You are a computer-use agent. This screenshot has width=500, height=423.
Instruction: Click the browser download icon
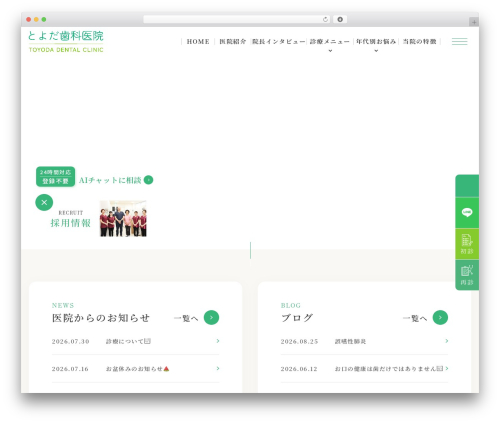click(x=340, y=19)
